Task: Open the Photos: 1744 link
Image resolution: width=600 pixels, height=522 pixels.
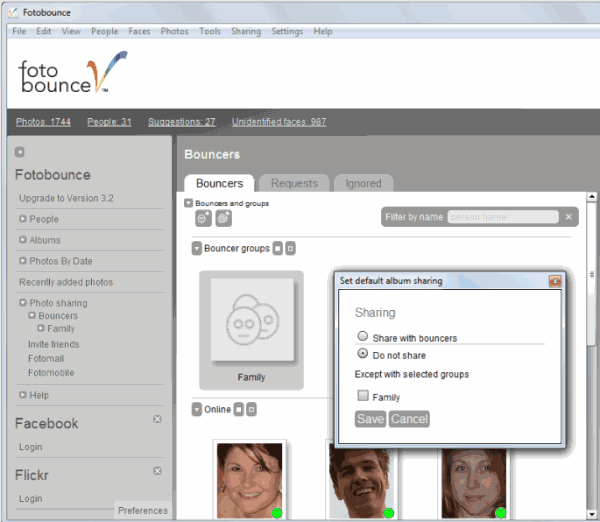Action: (x=43, y=122)
